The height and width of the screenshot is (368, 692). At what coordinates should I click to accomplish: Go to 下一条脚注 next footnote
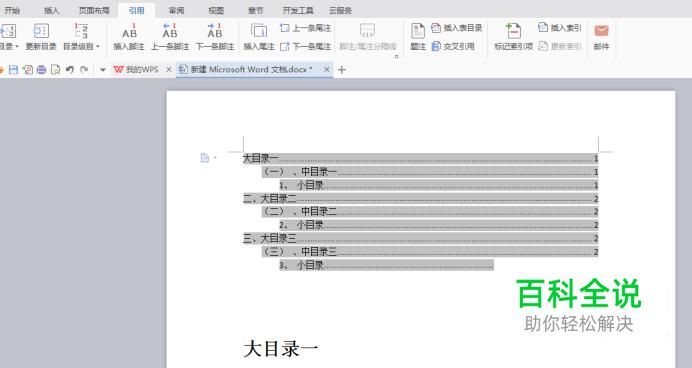[x=215, y=37]
